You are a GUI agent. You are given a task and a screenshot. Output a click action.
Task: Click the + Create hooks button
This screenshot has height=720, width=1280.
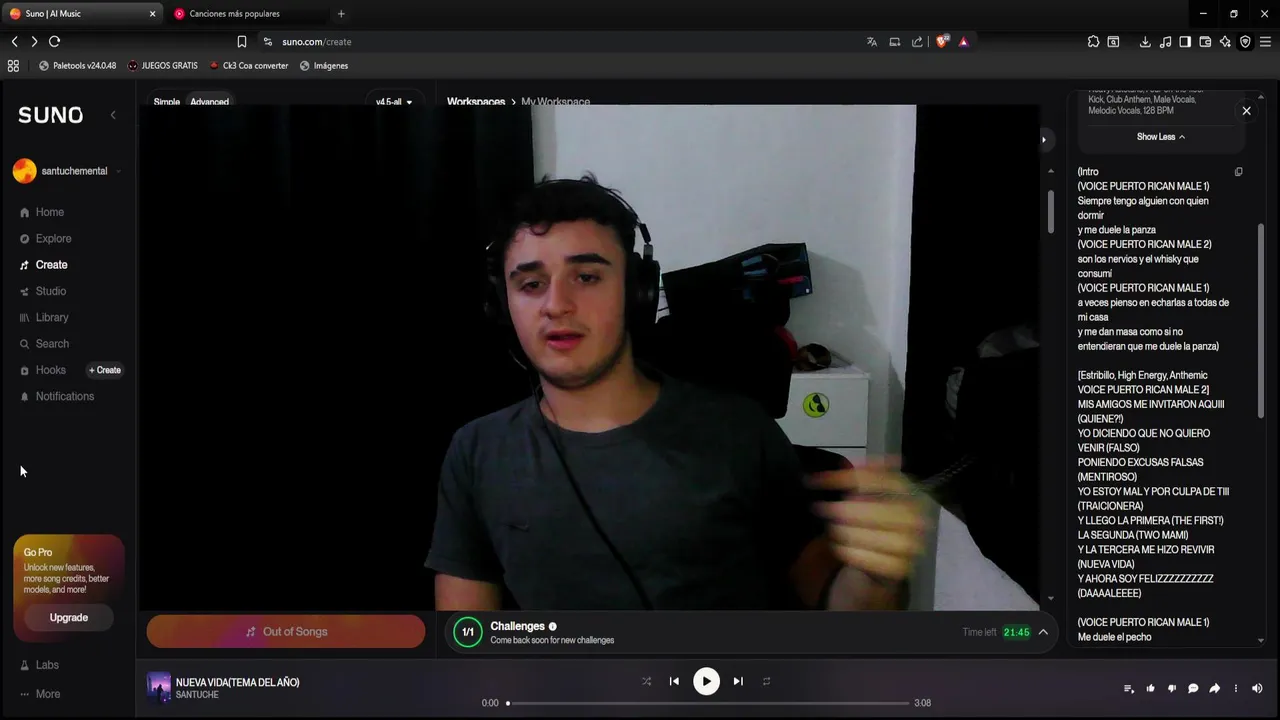pos(105,370)
